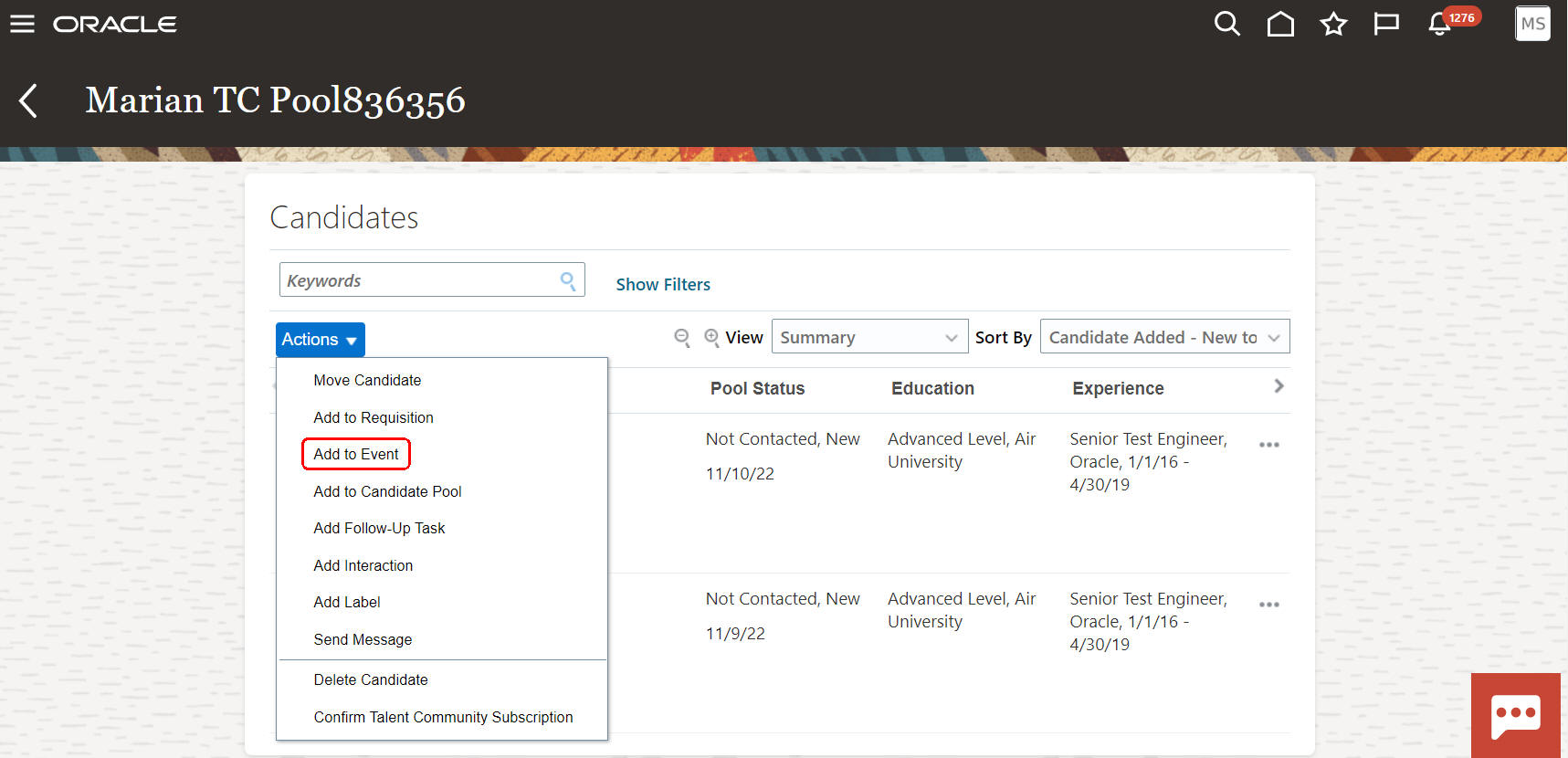The width and height of the screenshot is (1568, 758).
Task: Open the Sort By dropdown
Action: 1163,337
